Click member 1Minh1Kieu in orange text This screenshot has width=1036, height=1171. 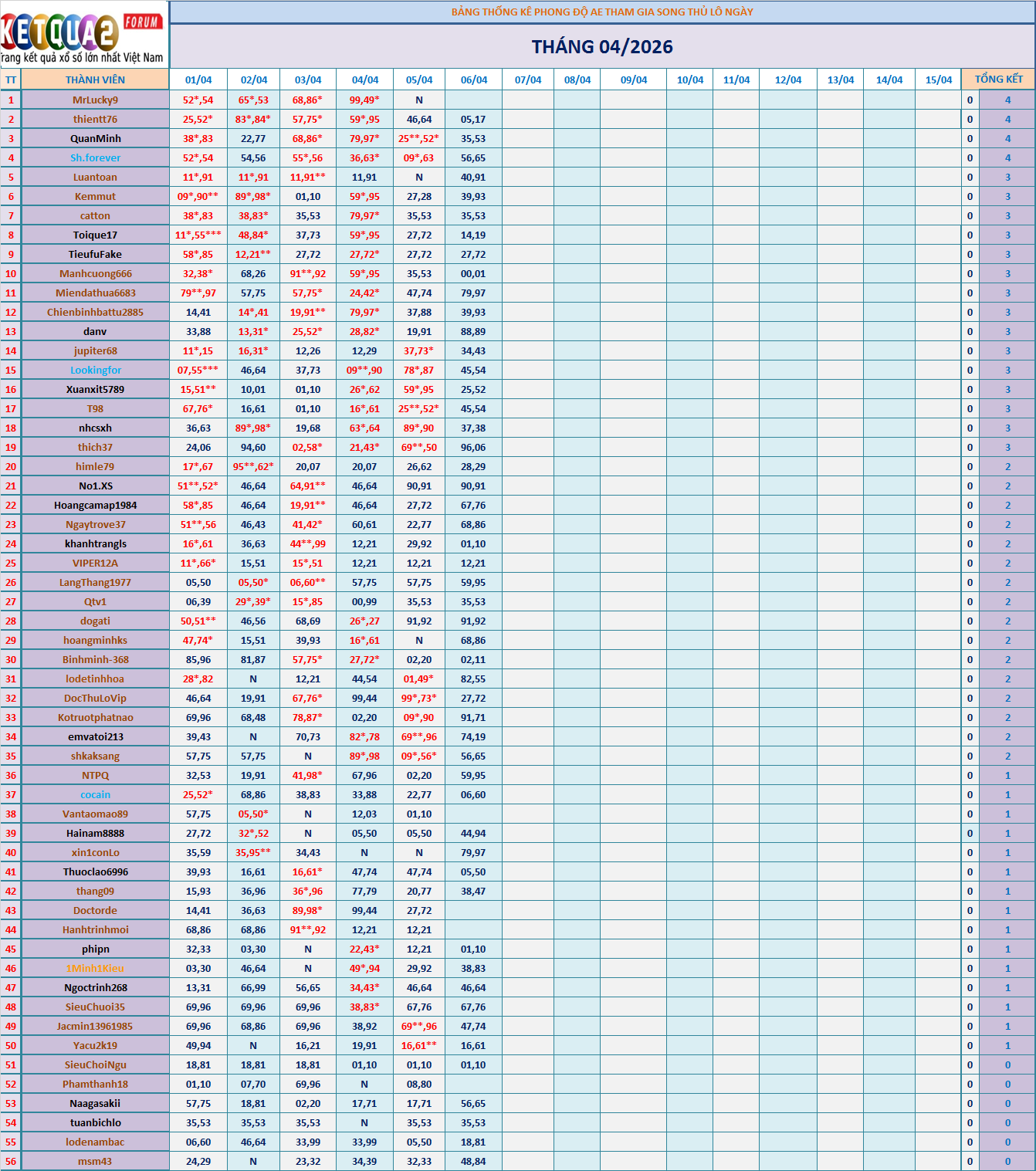pyautogui.click(x=95, y=968)
